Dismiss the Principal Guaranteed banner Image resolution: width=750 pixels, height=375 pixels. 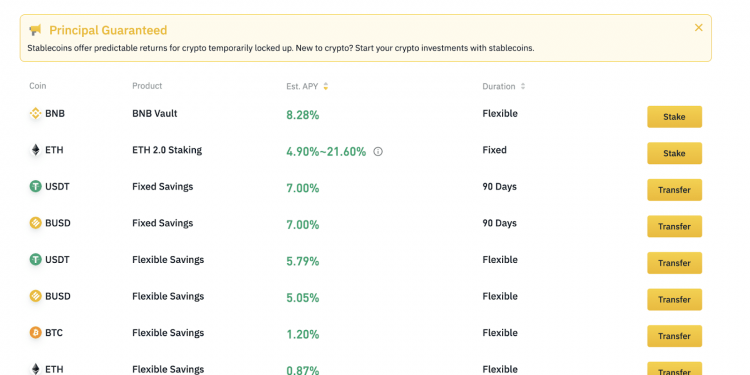point(699,28)
